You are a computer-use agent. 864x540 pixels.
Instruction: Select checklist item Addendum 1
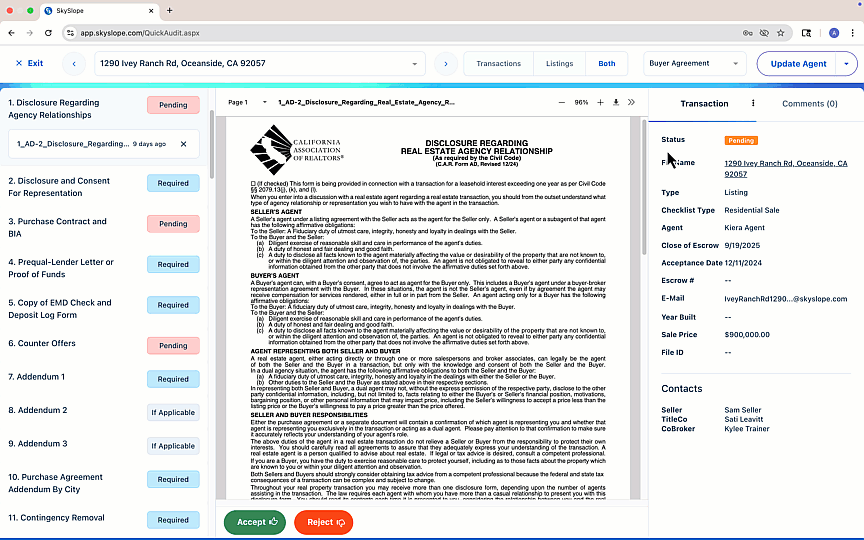[36, 377]
